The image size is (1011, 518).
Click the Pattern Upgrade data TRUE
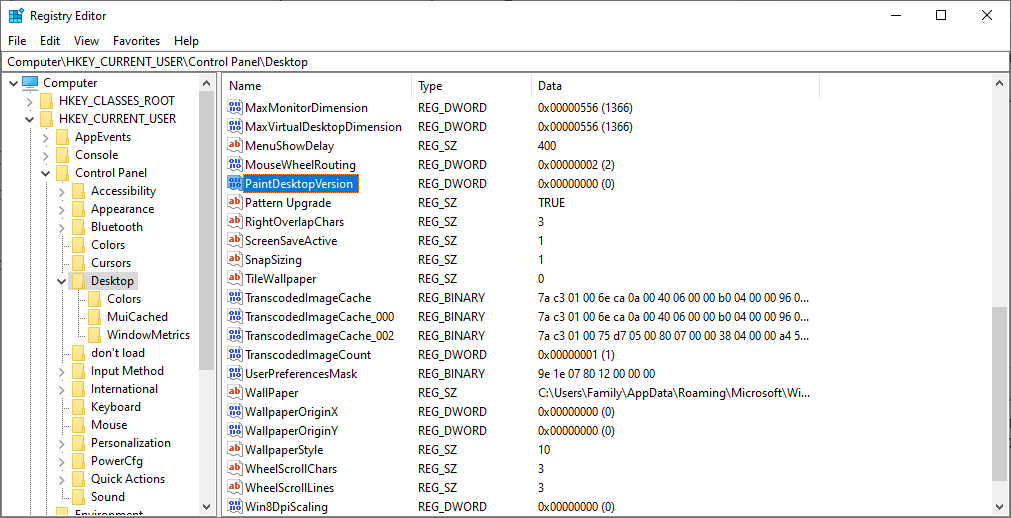pos(551,203)
